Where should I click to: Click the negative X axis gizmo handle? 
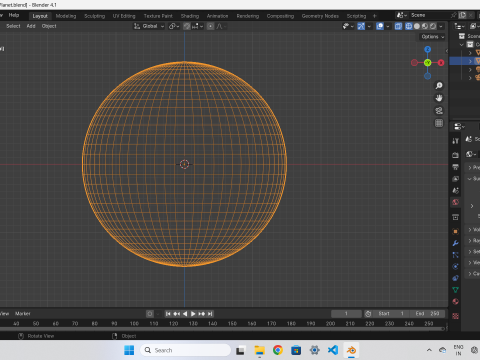tap(414, 63)
